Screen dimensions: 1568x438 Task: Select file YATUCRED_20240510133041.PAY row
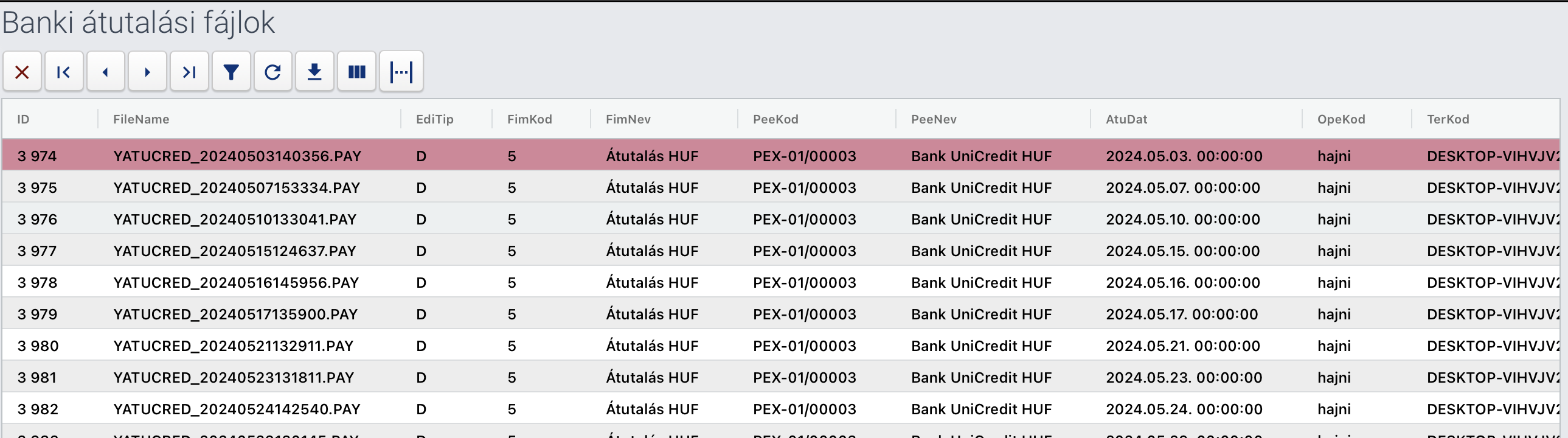coord(781,220)
